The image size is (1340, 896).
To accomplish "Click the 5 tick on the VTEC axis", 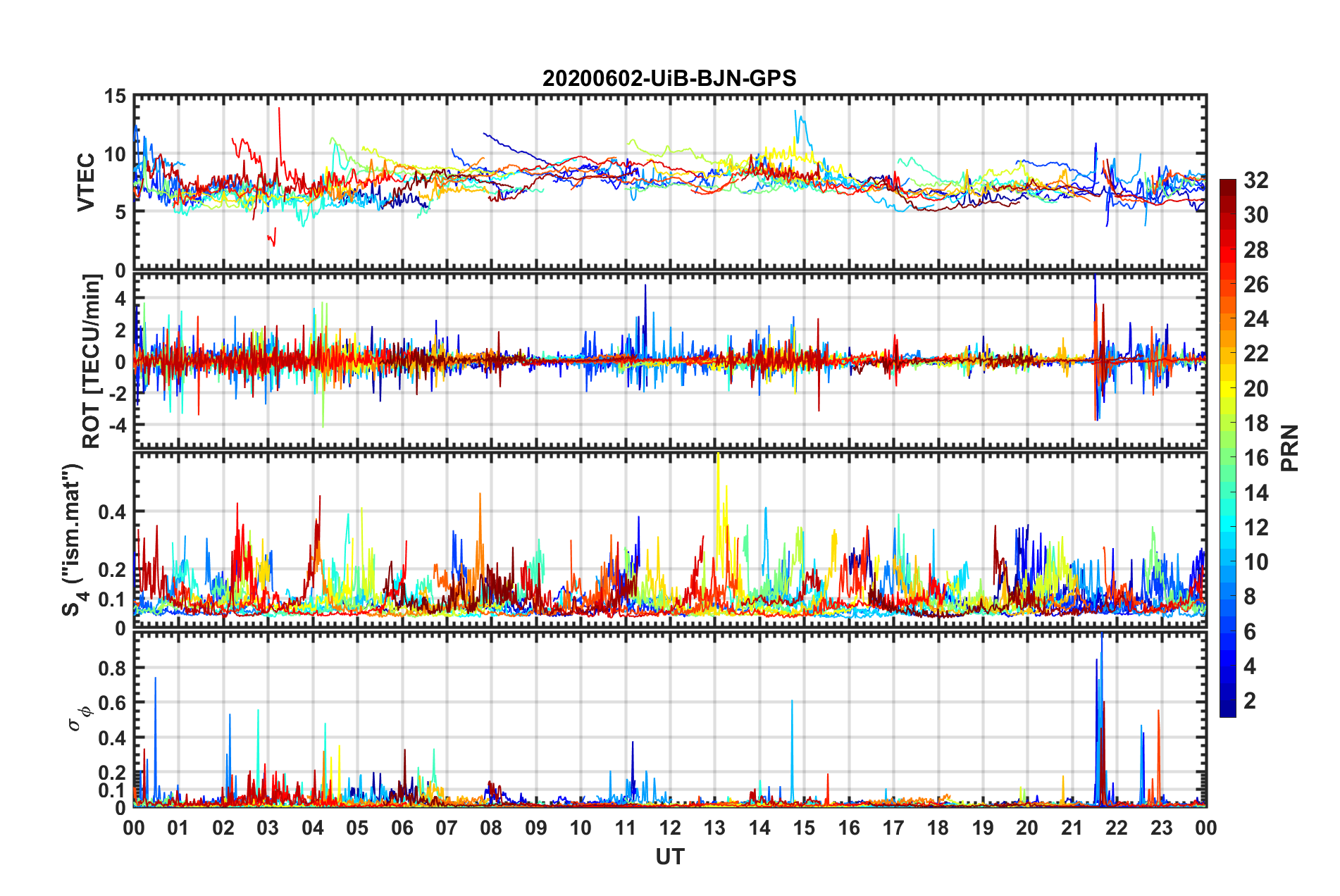I will coord(120,212).
